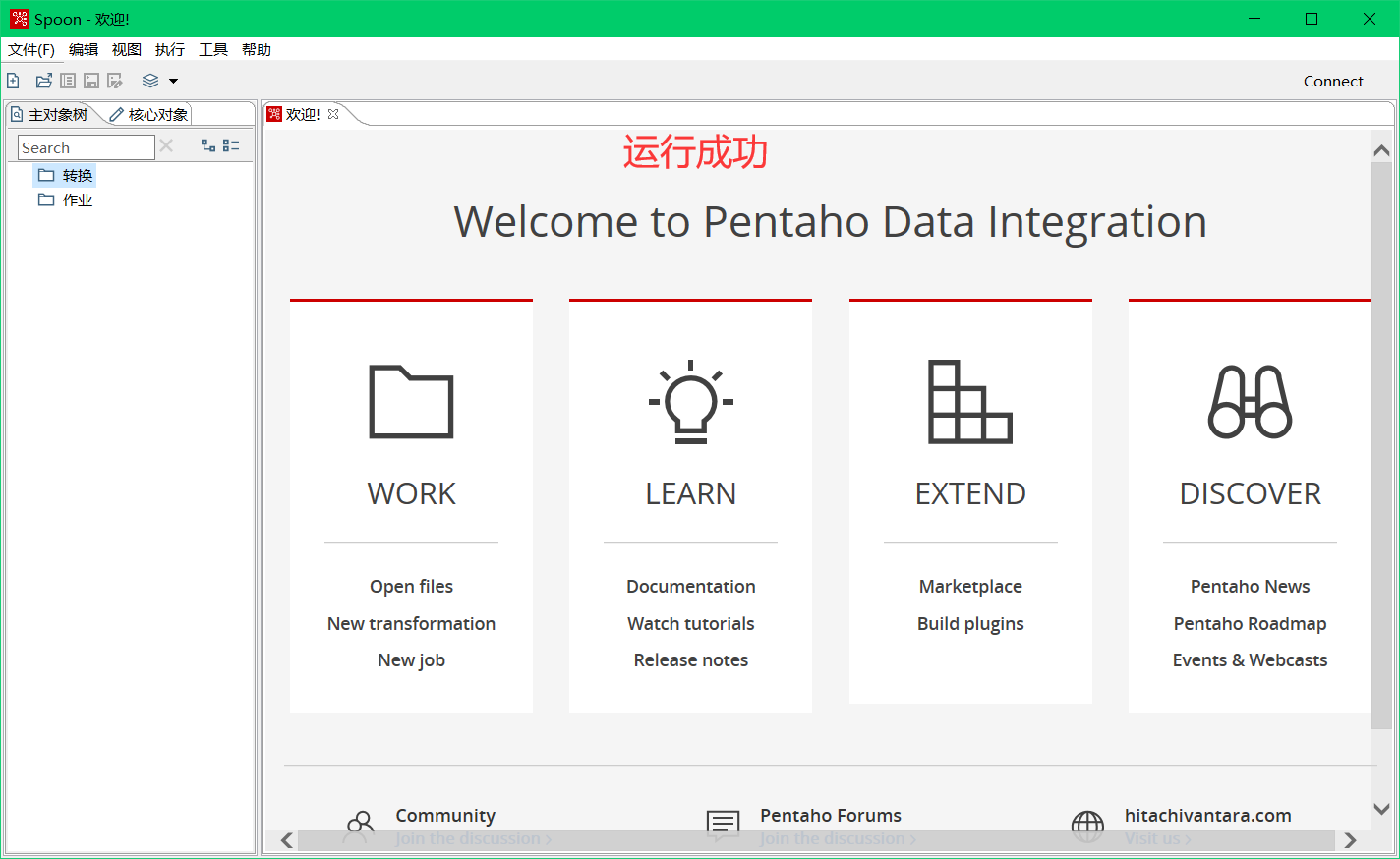Click the horizontal scrollbar thumb
The height and width of the screenshot is (859, 1400).
point(816,840)
